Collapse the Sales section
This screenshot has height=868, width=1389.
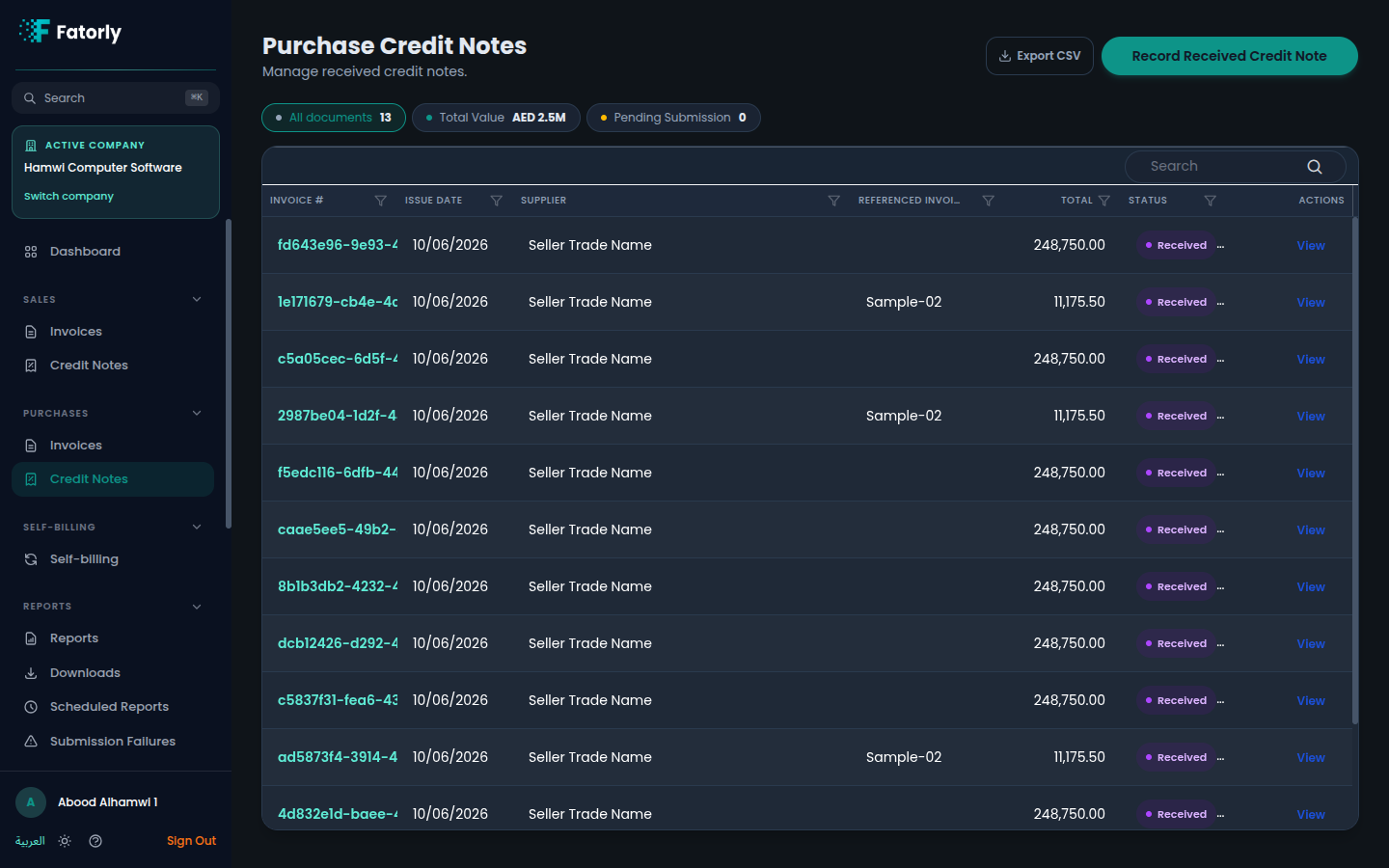197,300
